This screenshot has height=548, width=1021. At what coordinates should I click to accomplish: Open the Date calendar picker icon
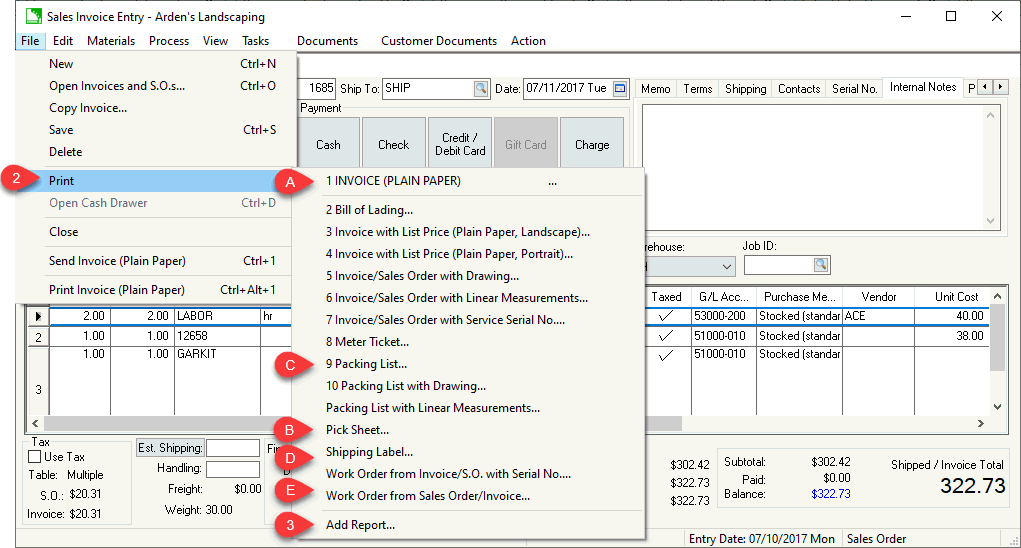pos(620,88)
